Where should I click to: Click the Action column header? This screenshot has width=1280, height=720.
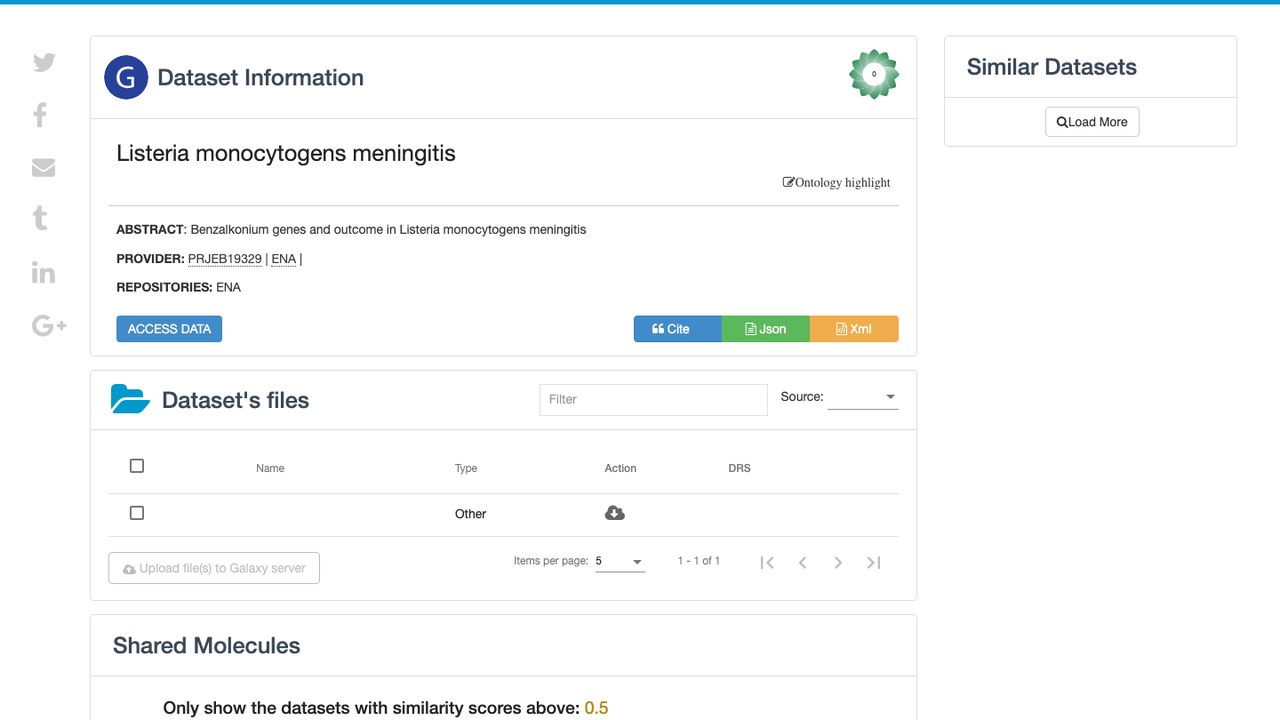coord(620,468)
